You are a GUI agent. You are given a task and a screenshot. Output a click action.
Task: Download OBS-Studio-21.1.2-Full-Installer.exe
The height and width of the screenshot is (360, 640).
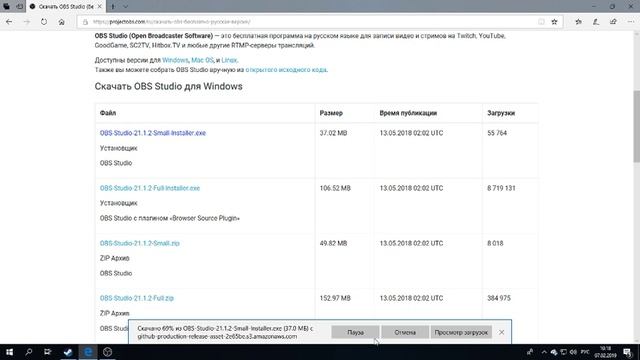click(x=150, y=188)
